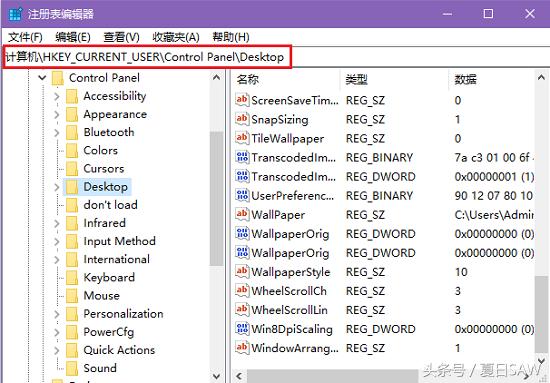Select the Input Method tree item

[x=120, y=241]
